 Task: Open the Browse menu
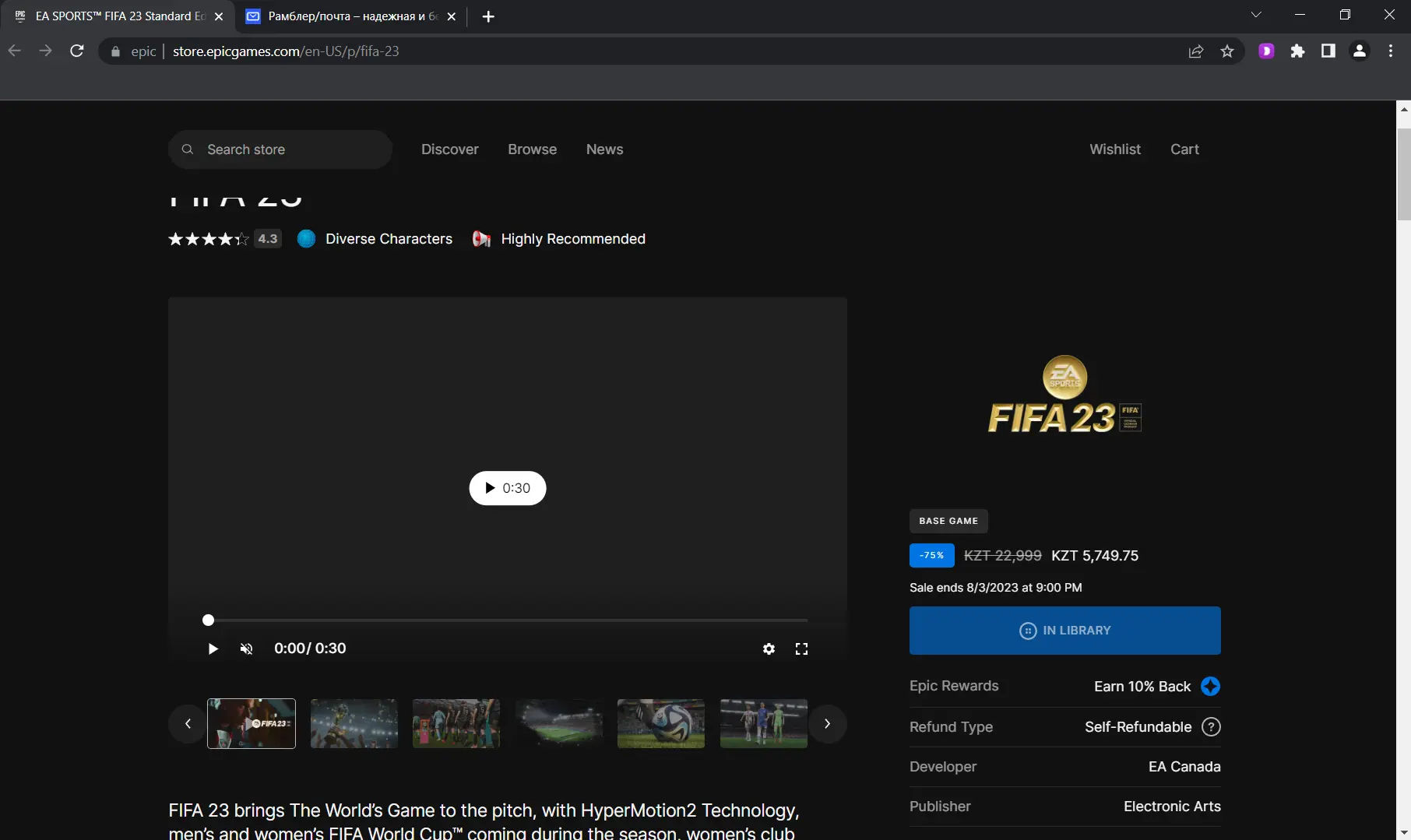pos(533,149)
